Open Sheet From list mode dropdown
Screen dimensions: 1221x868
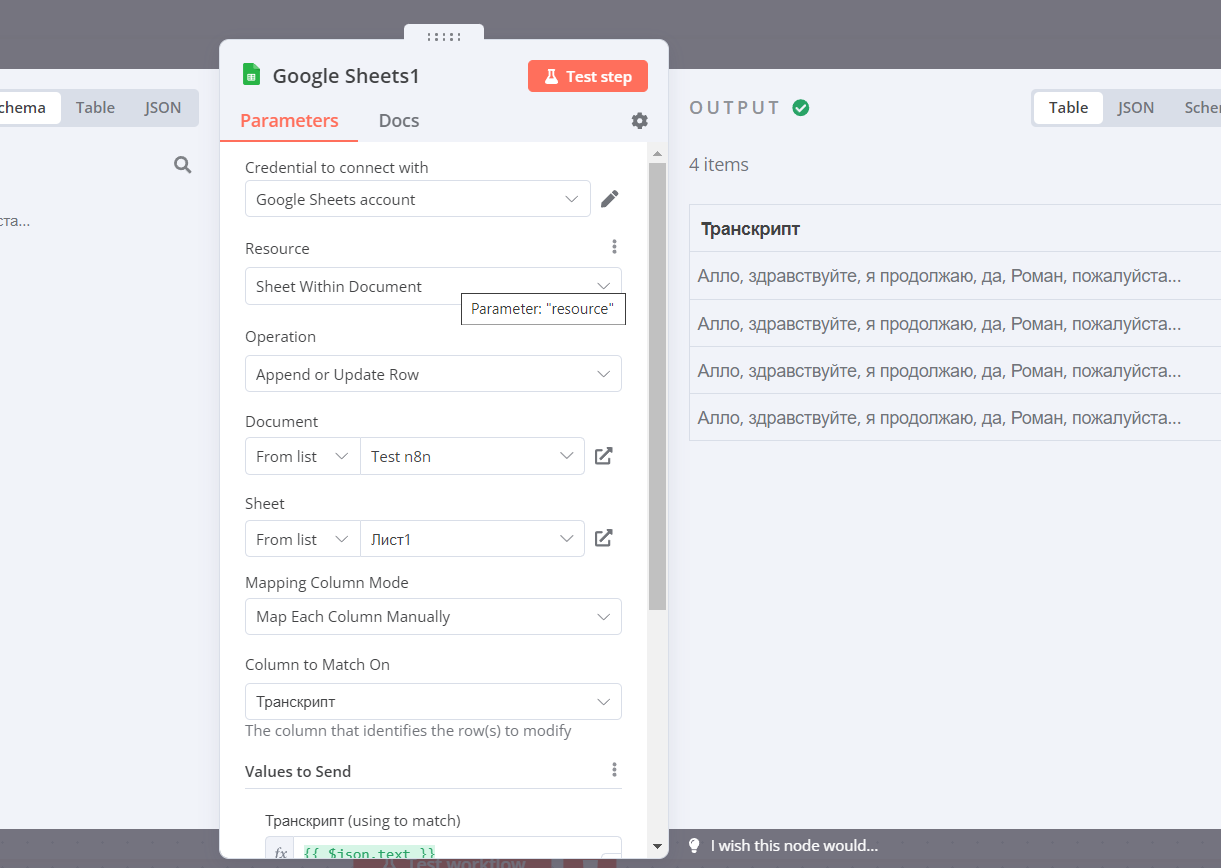tap(302, 539)
